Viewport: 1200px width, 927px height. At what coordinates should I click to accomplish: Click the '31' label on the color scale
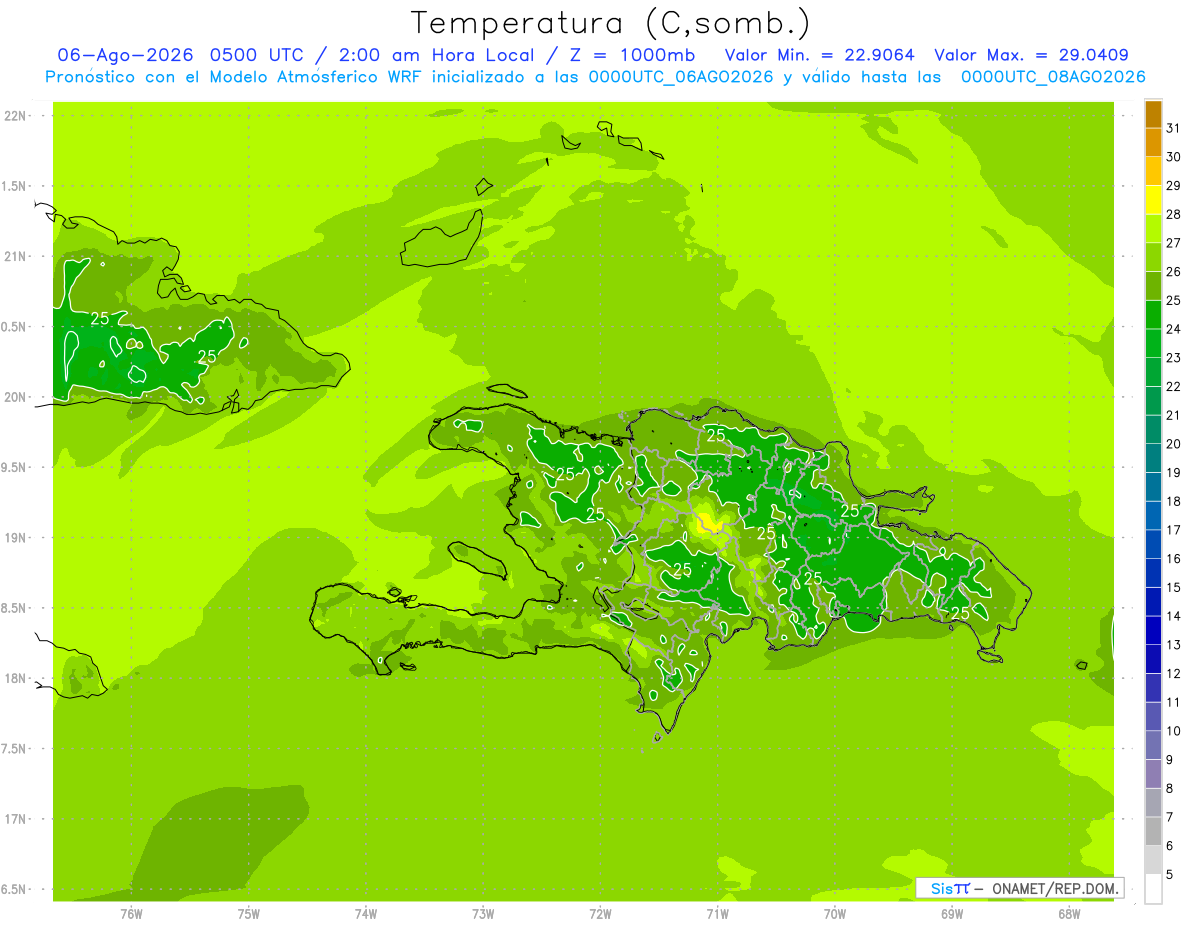coord(1174,128)
